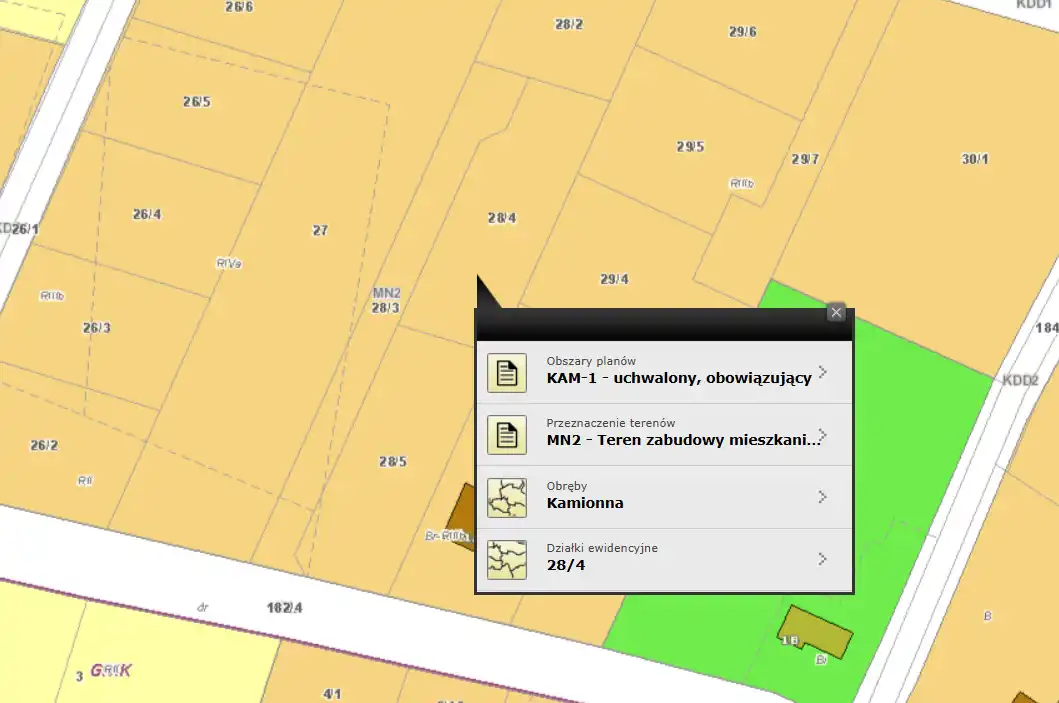Viewport: 1059px width, 703px height.
Task: Expand the MN2 land use entry arrow
Action: [822, 434]
